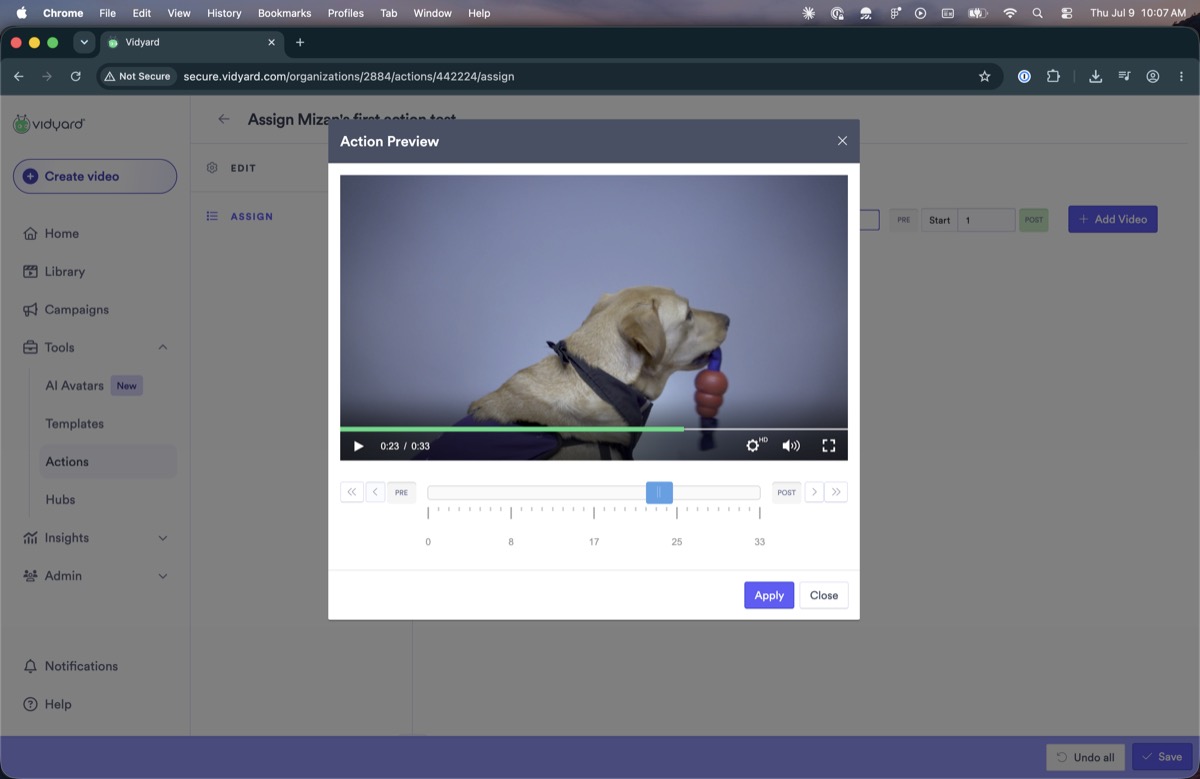
Task: Switch to the ASSIGN tab
Action: pyautogui.click(x=251, y=216)
